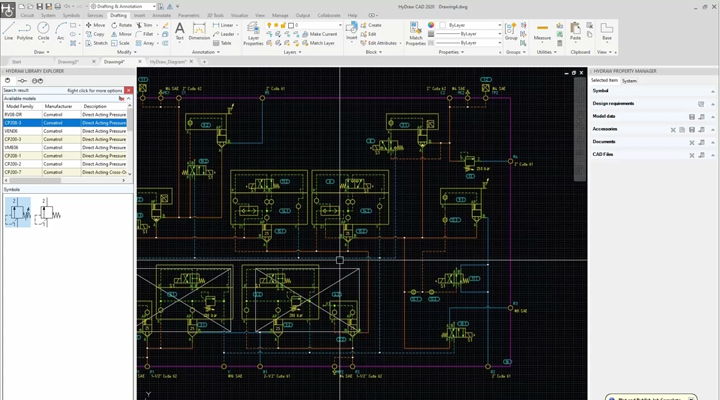Screen dimensions: 720x400
Task: Switch to the Start drawing tab
Action: (17, 62)
